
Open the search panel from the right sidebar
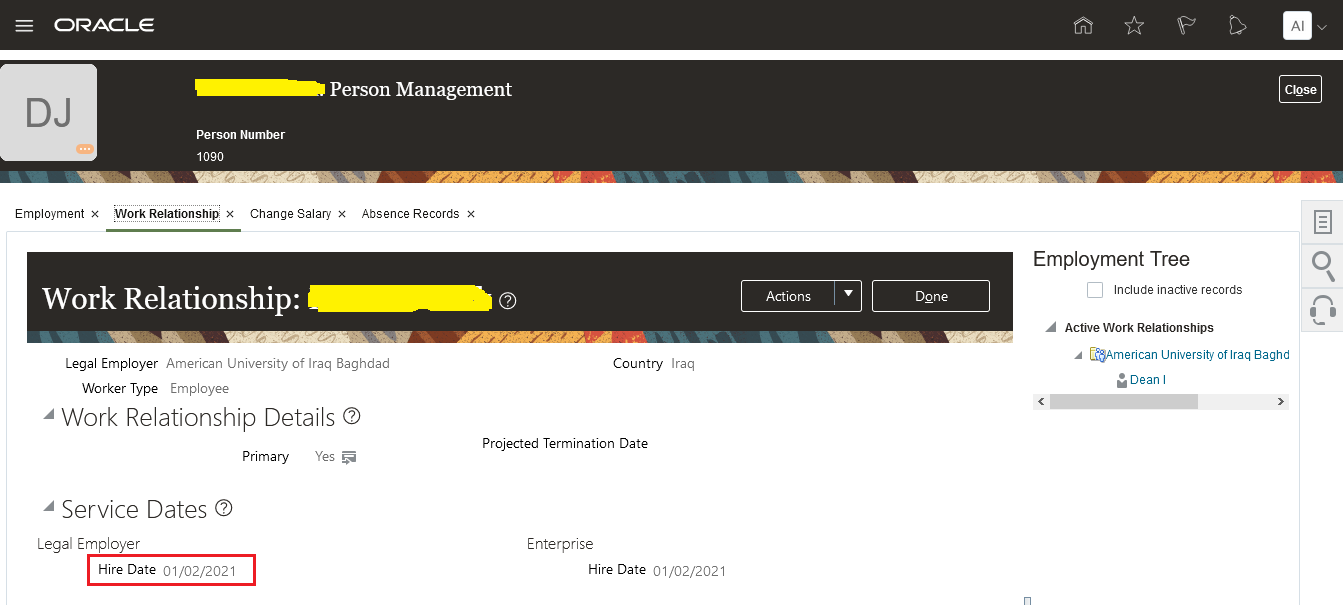[x=1322, y=266]
